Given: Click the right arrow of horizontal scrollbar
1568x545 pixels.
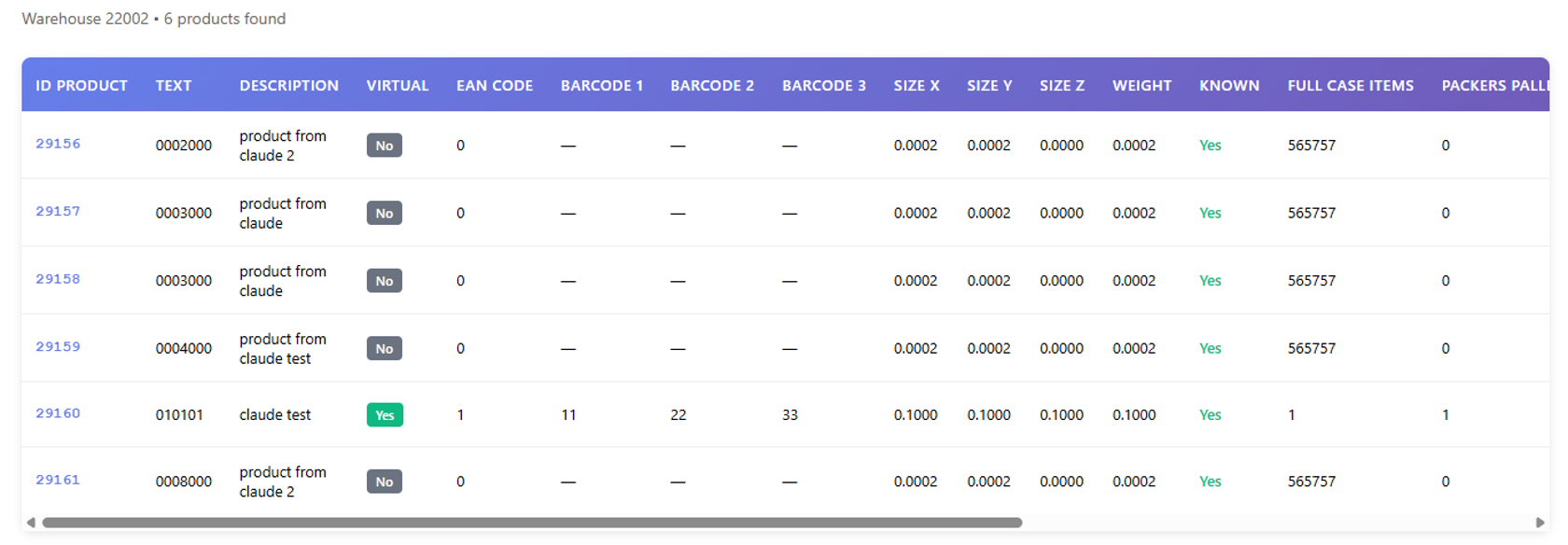Looking at the screenshot, I should click(x=1540, y=523).
